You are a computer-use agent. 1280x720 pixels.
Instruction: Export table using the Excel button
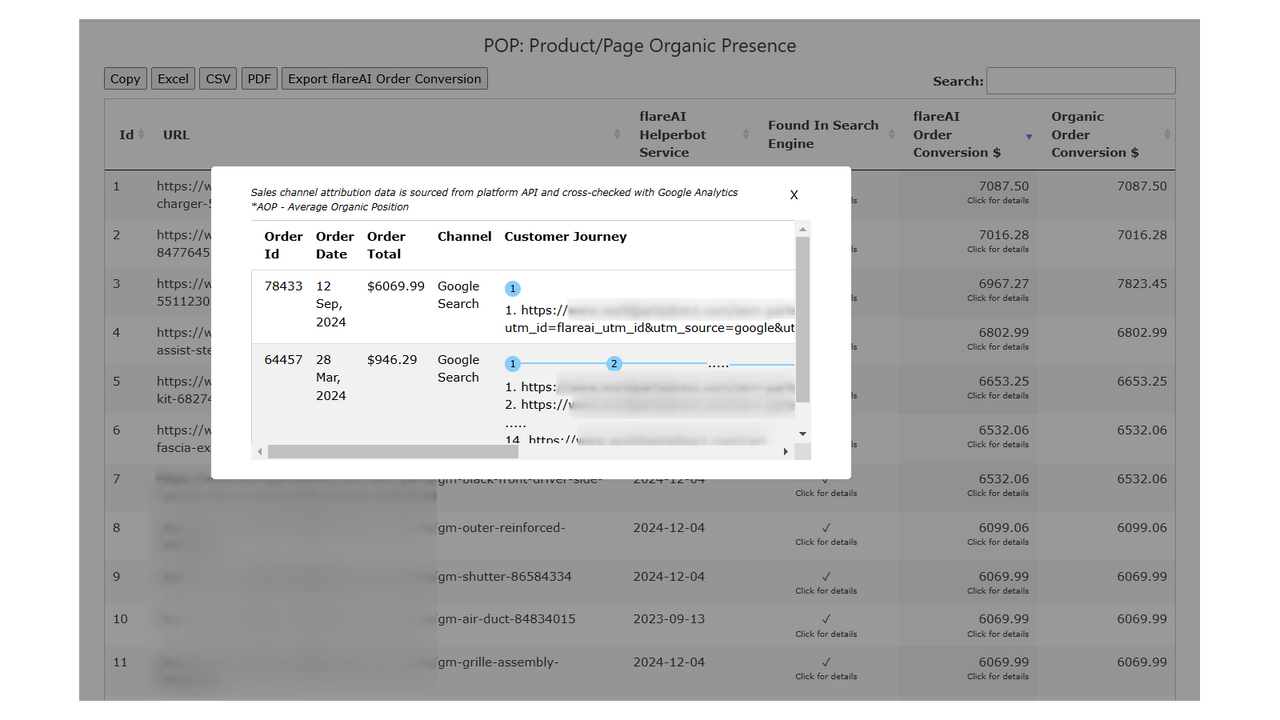click(x=173, y=79)
